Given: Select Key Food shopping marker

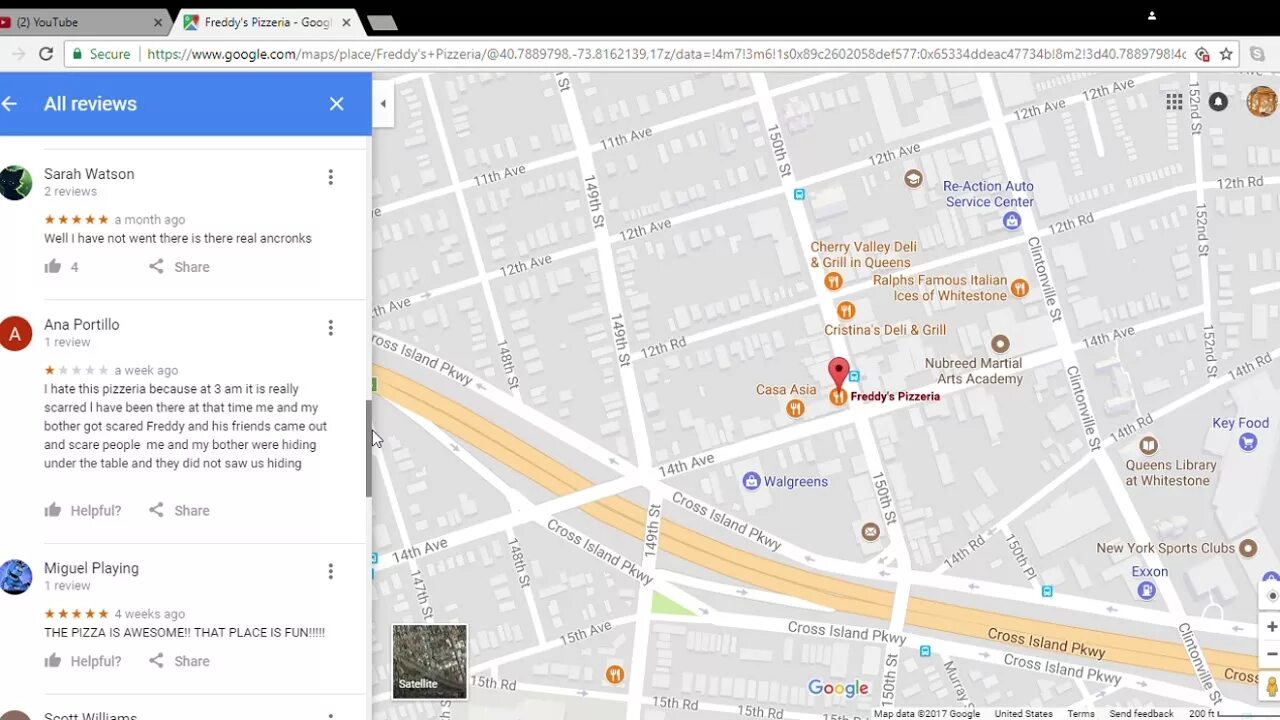Looking at the screenshot, I should point(1247,442).
